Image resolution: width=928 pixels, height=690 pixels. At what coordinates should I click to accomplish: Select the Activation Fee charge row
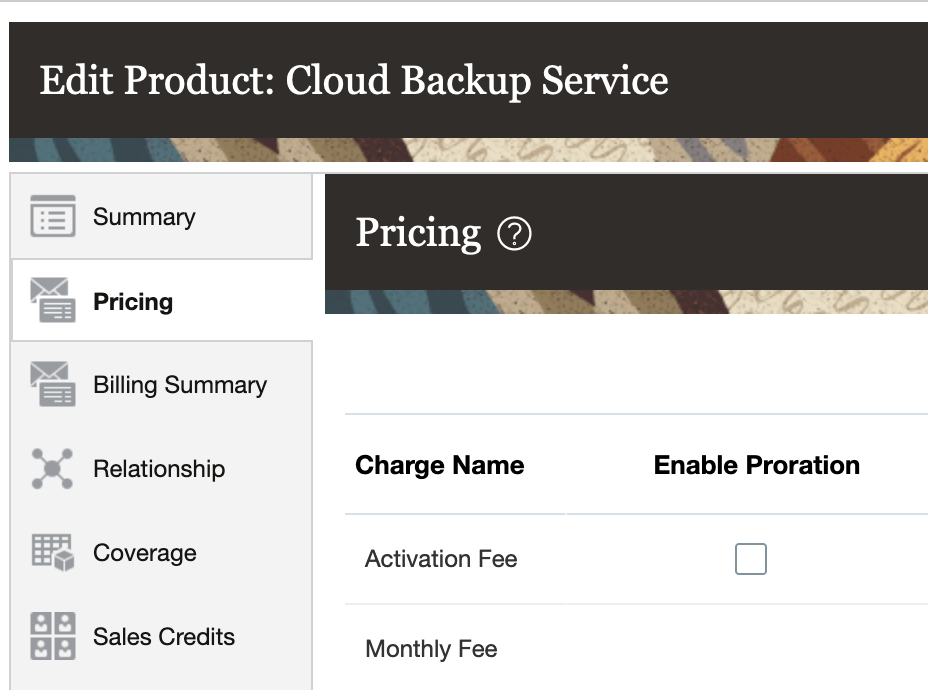pos(441,559)
